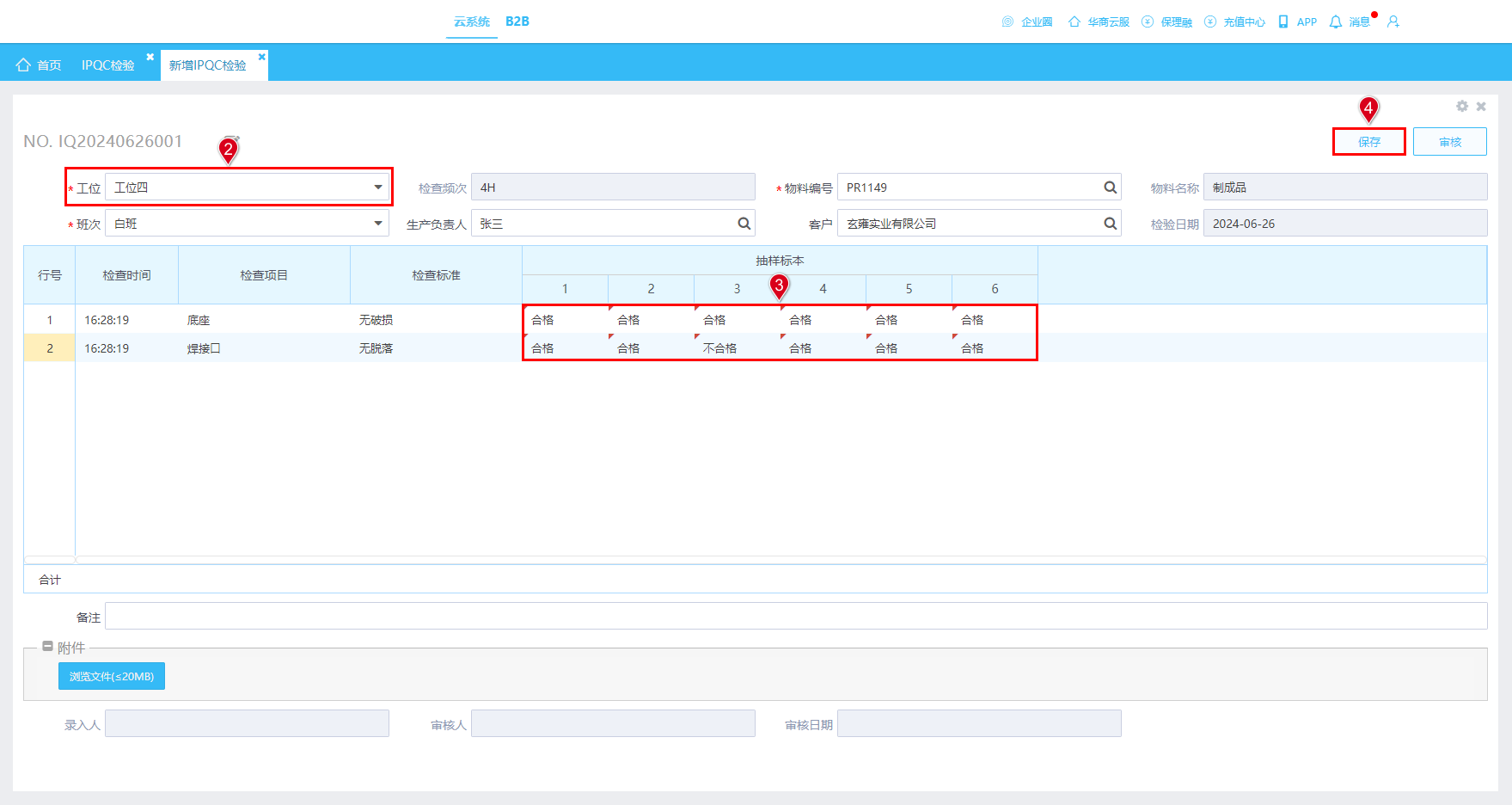Expand the 工位 dropdown
Screen dimensions: 1512x805
click(x=378, y=187)
